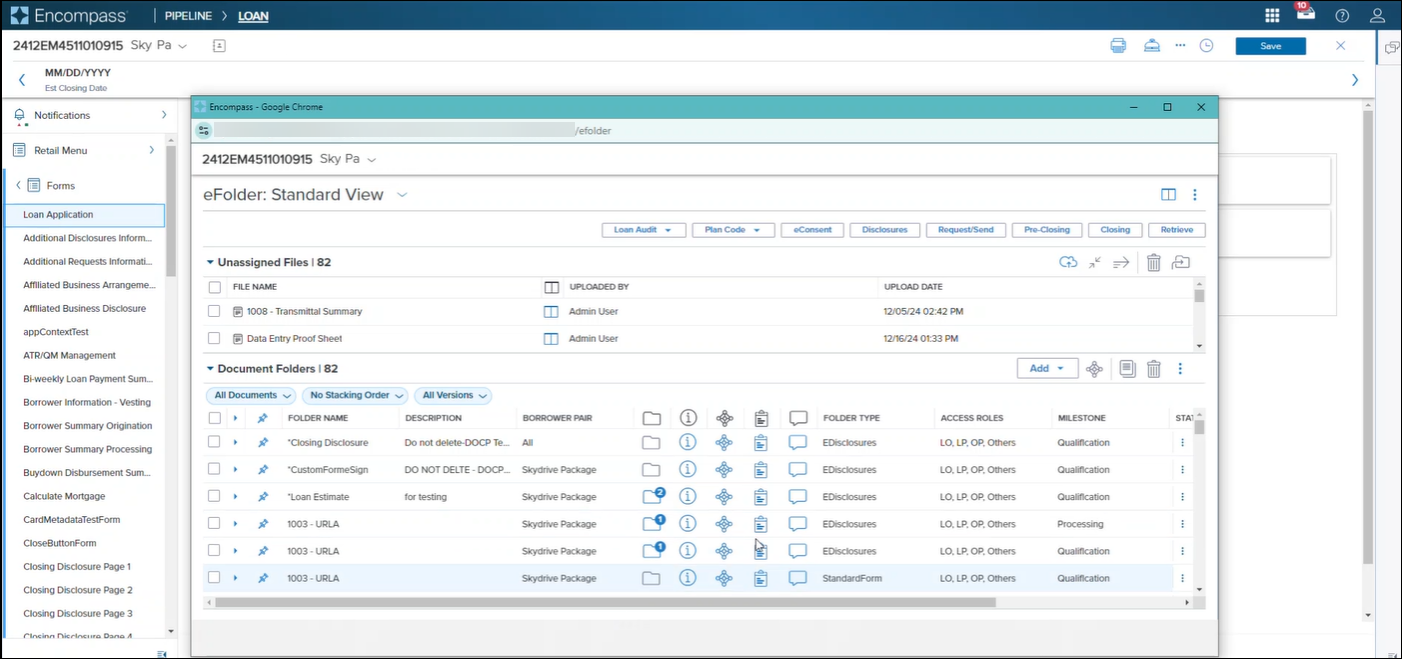Open the loan history clock icon
The width and height of the screenshot is (1402, 659).
[x=1207, y=46]
